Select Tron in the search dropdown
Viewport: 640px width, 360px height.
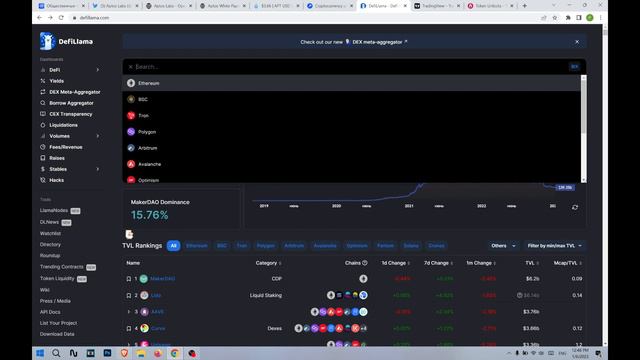pyautogui.click(x=351, y=116)
